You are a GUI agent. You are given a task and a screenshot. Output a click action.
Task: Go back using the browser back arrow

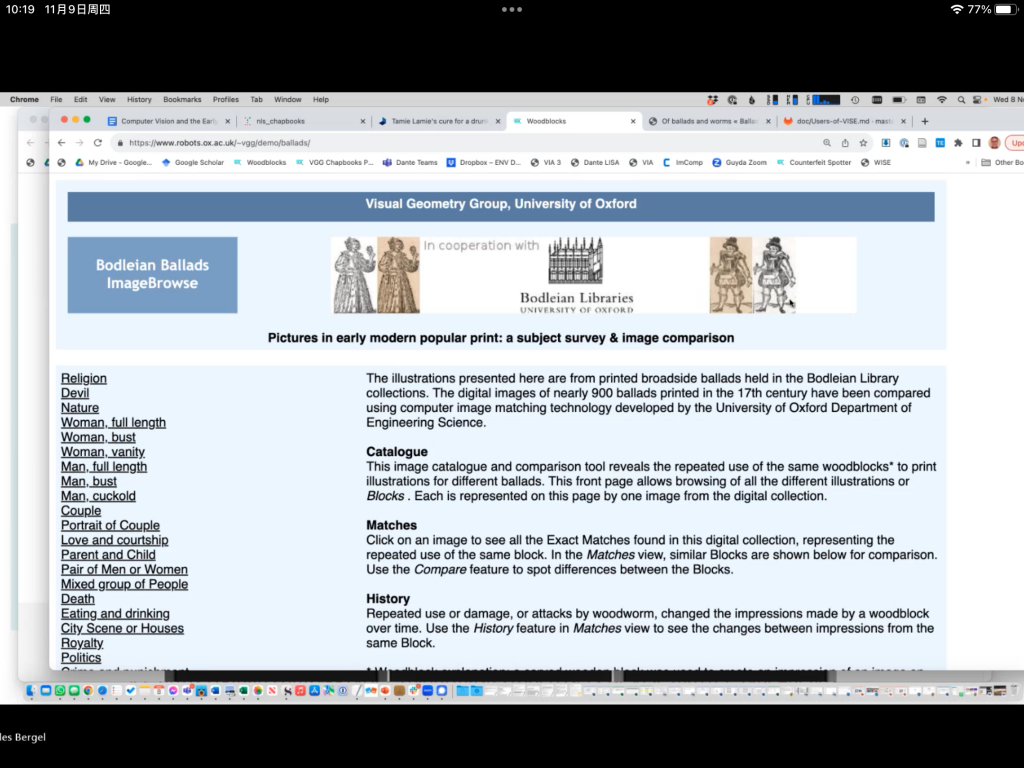coord(61,143)
